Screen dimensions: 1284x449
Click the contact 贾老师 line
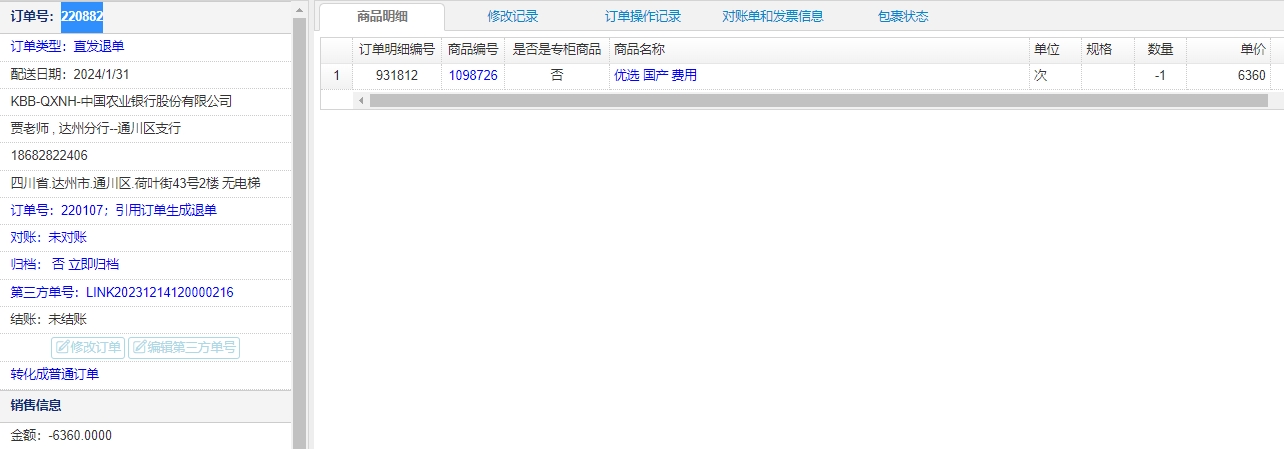pos(95,128)
